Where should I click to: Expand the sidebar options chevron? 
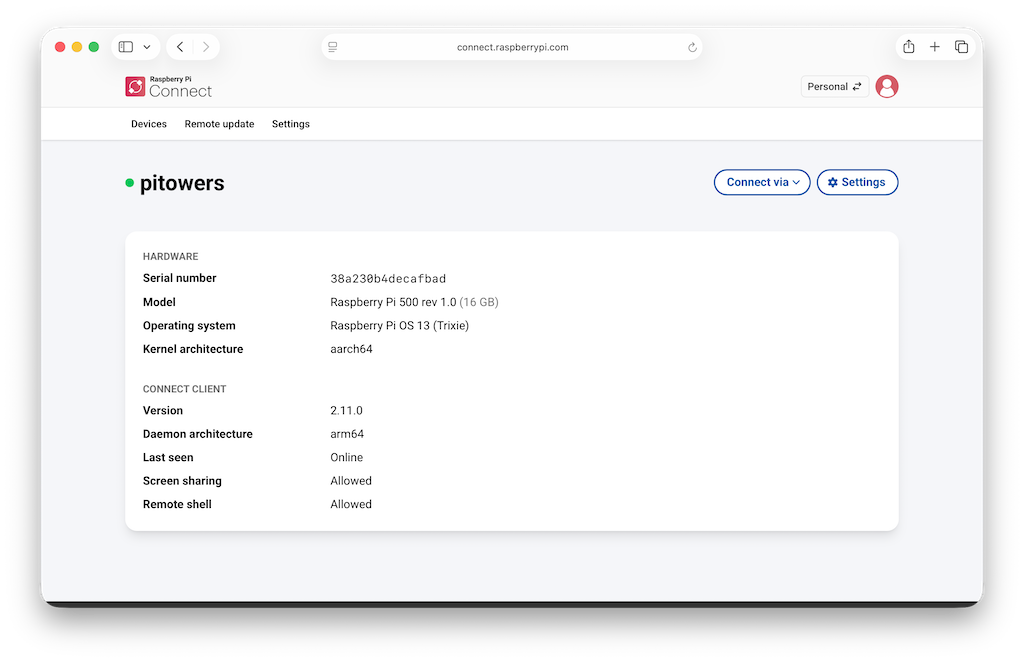pyautogui.click(x=147, y=47)
